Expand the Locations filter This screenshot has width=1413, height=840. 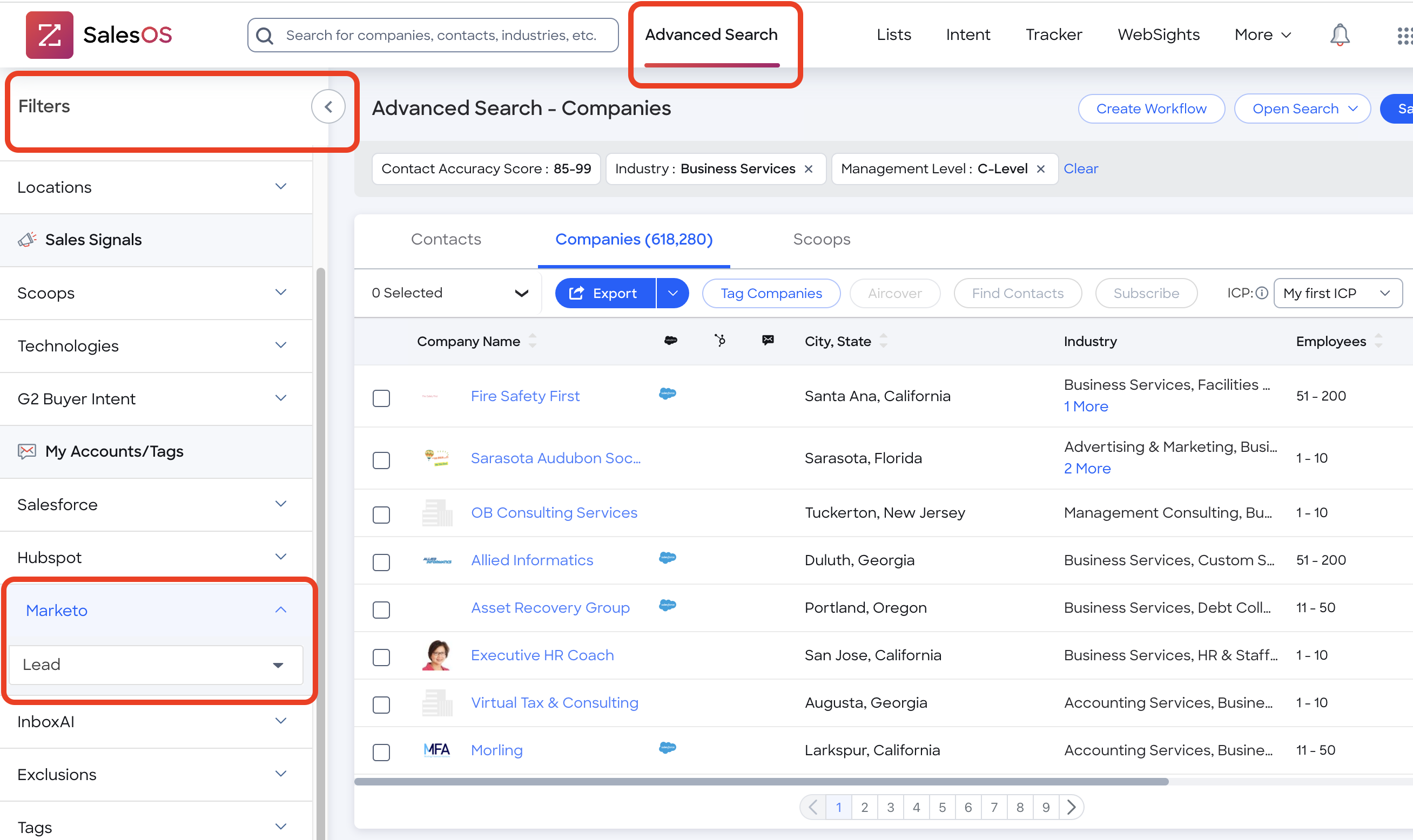tap(156, 187)
